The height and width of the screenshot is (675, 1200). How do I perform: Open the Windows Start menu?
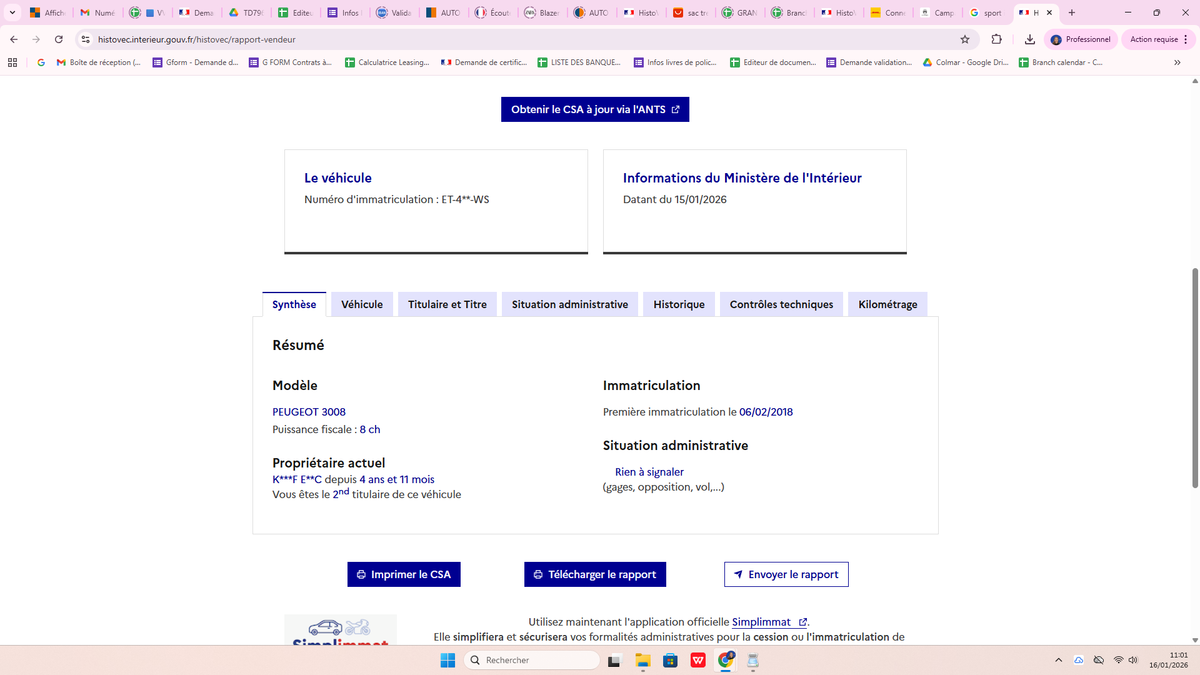point(448,660)
